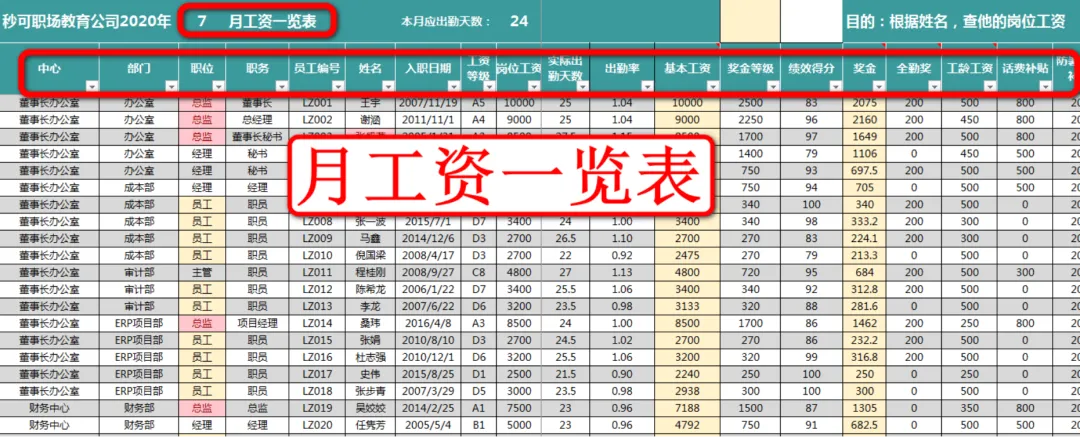Select employee ID cell LZ001
Screen dimensions: 1080x437
[x=318, y=103]
